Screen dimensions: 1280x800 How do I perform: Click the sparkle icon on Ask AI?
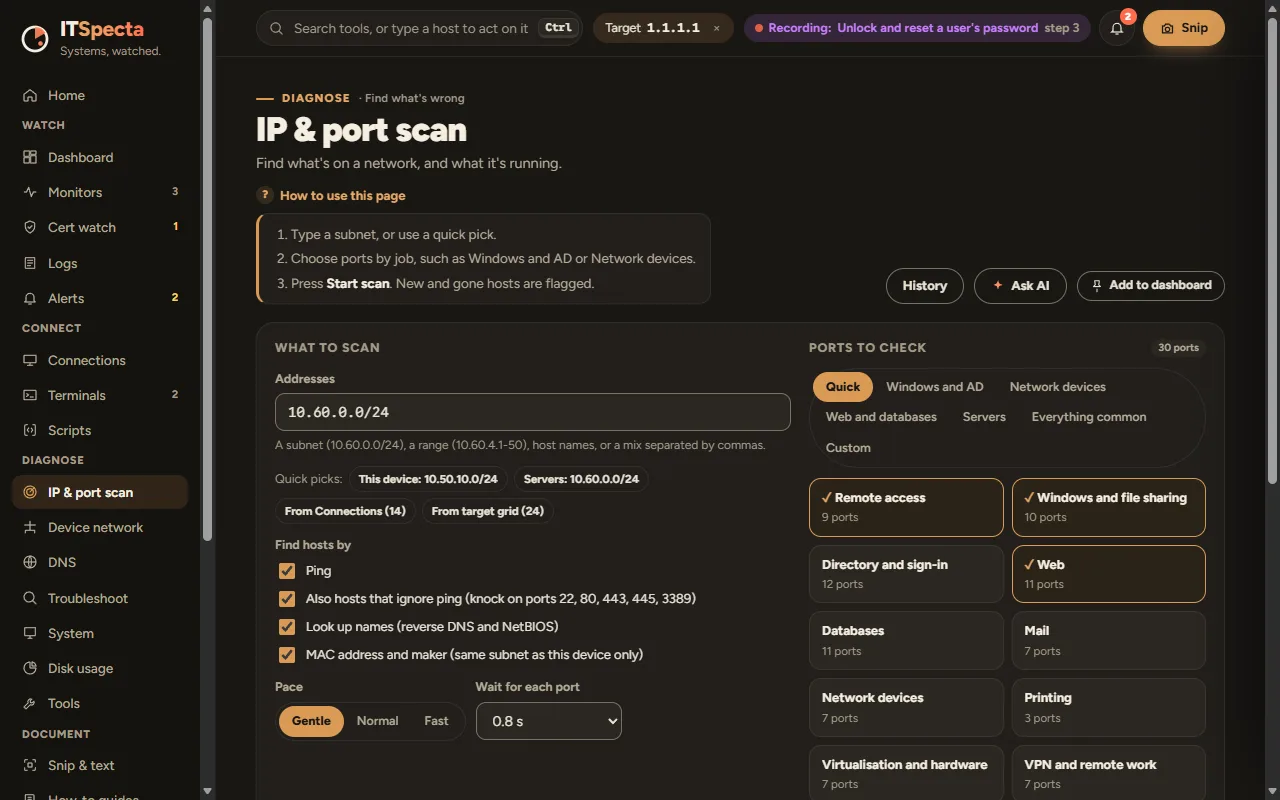pos(997,285)
